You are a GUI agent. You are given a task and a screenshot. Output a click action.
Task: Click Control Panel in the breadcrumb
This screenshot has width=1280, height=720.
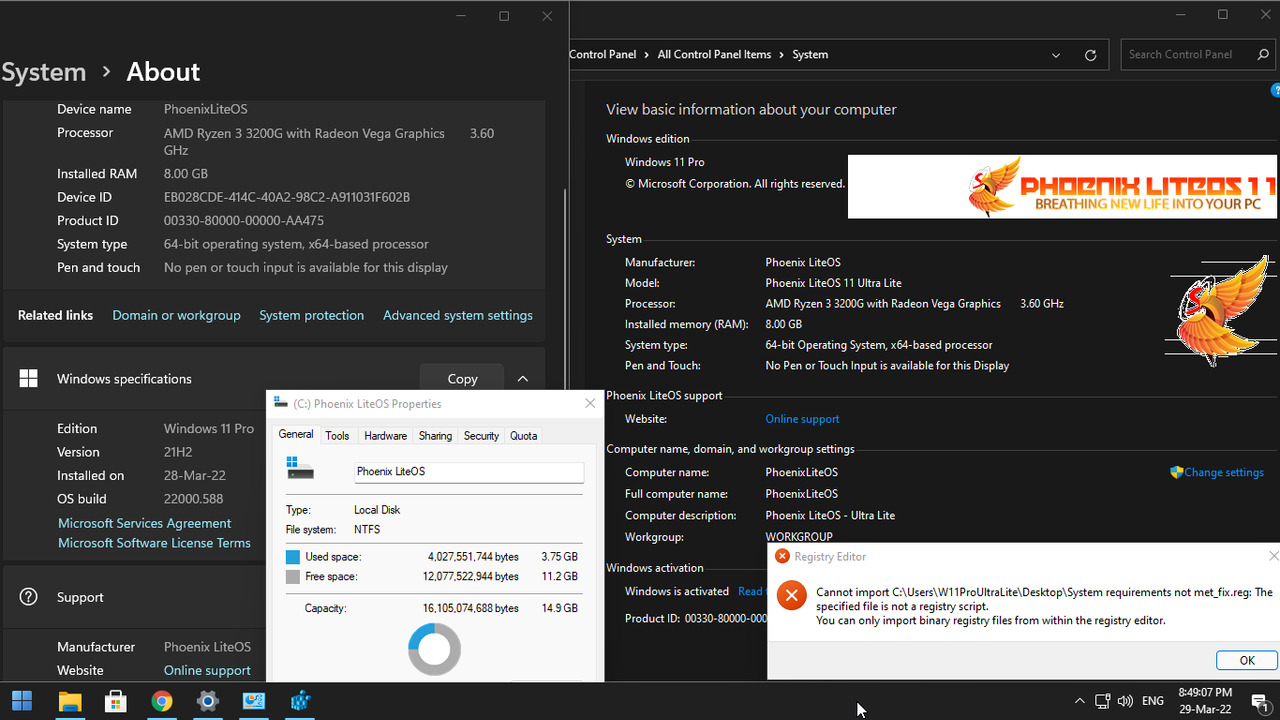click(x=602, y=55)
